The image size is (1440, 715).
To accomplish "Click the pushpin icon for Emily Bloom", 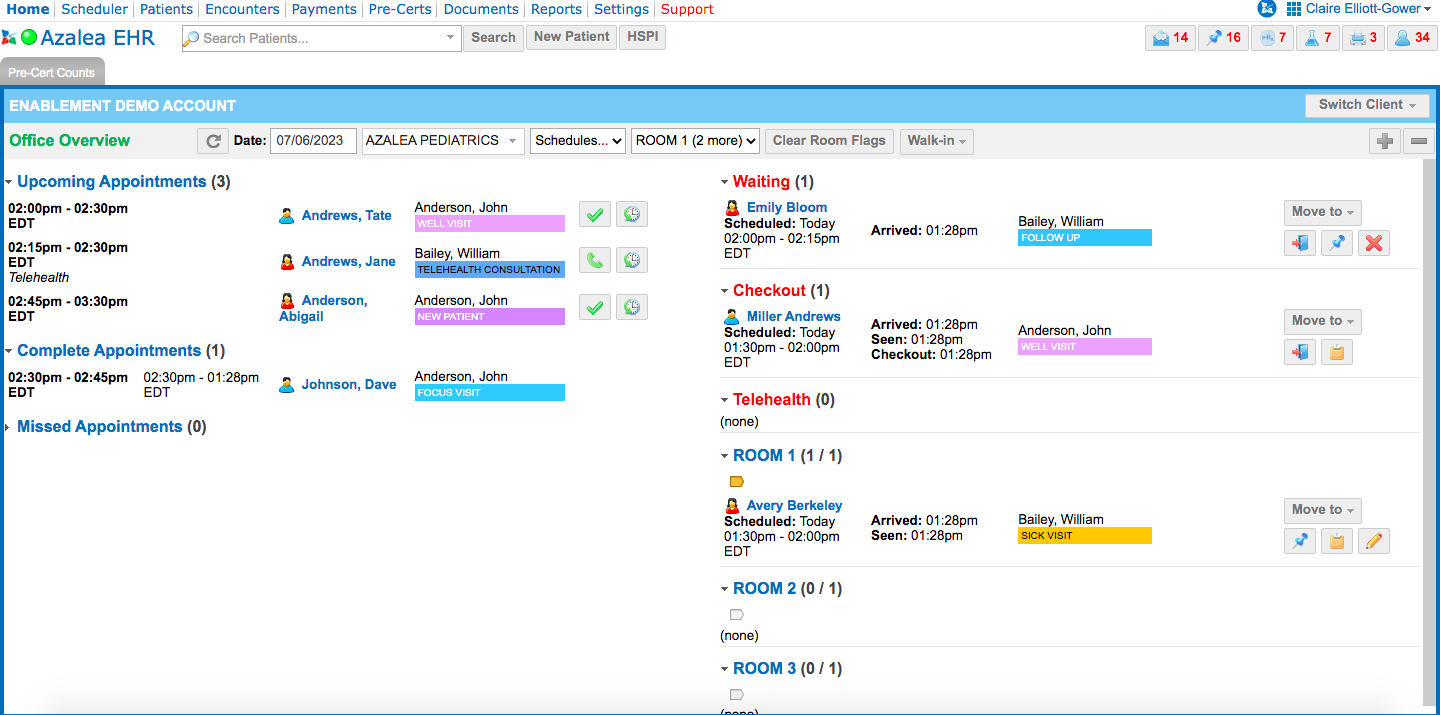I will tap(1337, 243).
